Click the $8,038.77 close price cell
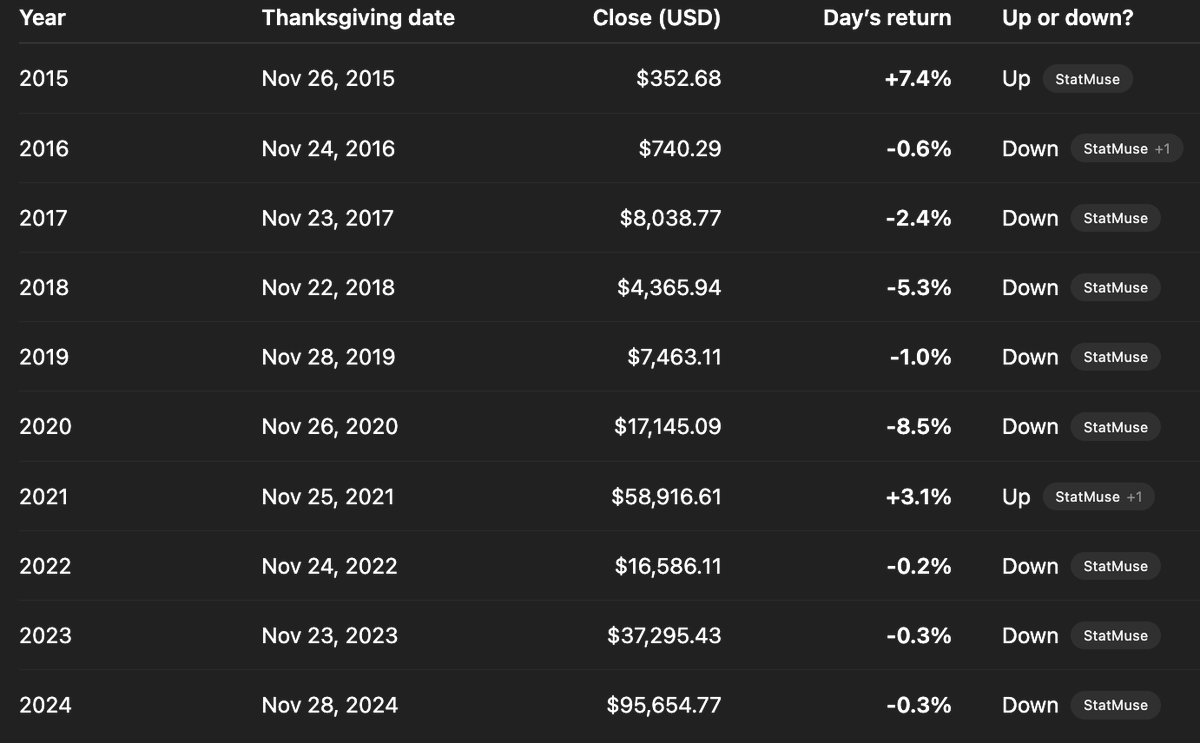The image size is (1200, 743). click(x=670, y=218)
